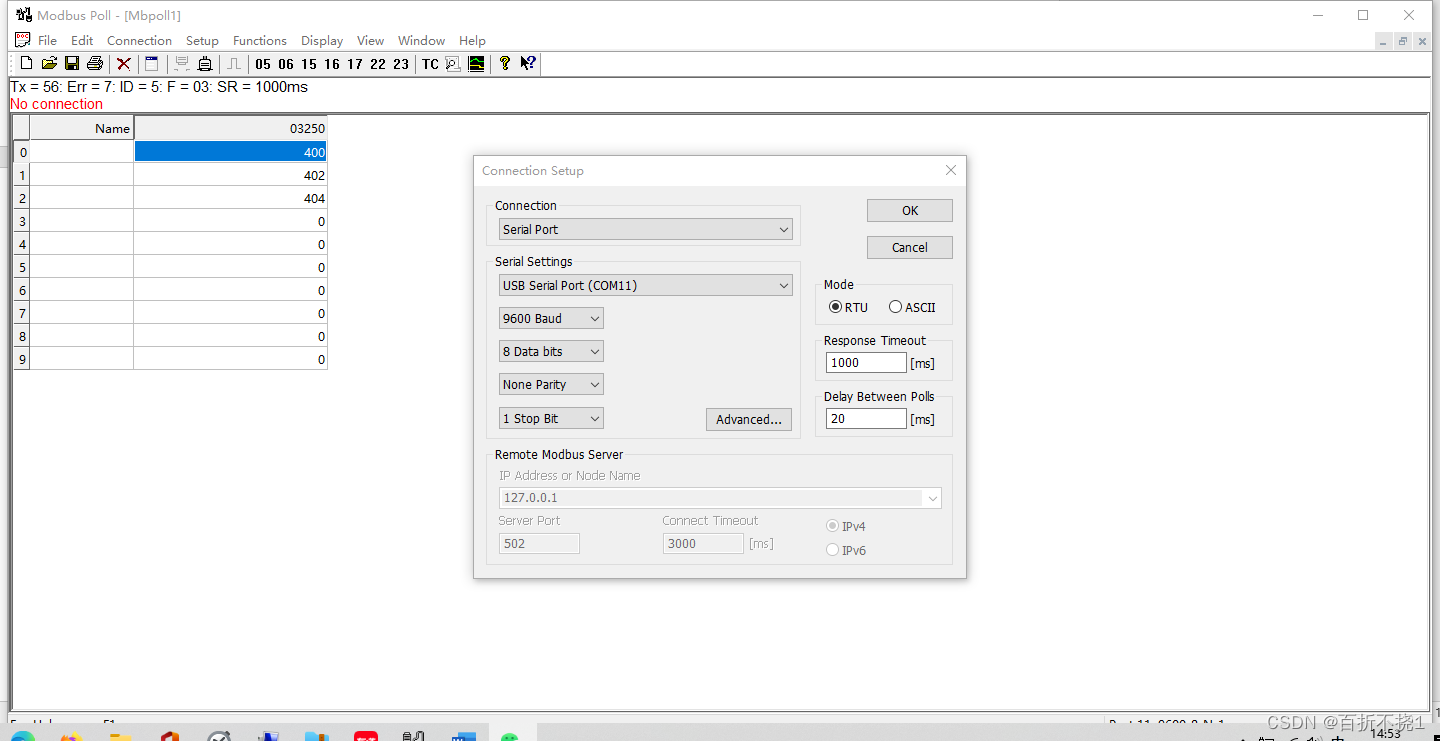Viewport: 1440px width, 741px height.
Task: Click the grayed Connect toolbar icon
Action: [182, 63]
